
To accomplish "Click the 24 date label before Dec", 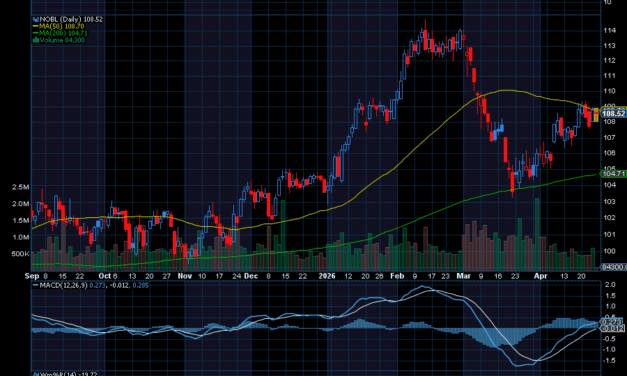I will point(237,276).
